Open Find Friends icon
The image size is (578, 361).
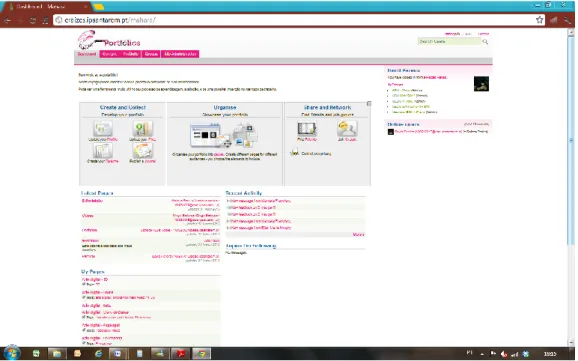coord(307,129)
